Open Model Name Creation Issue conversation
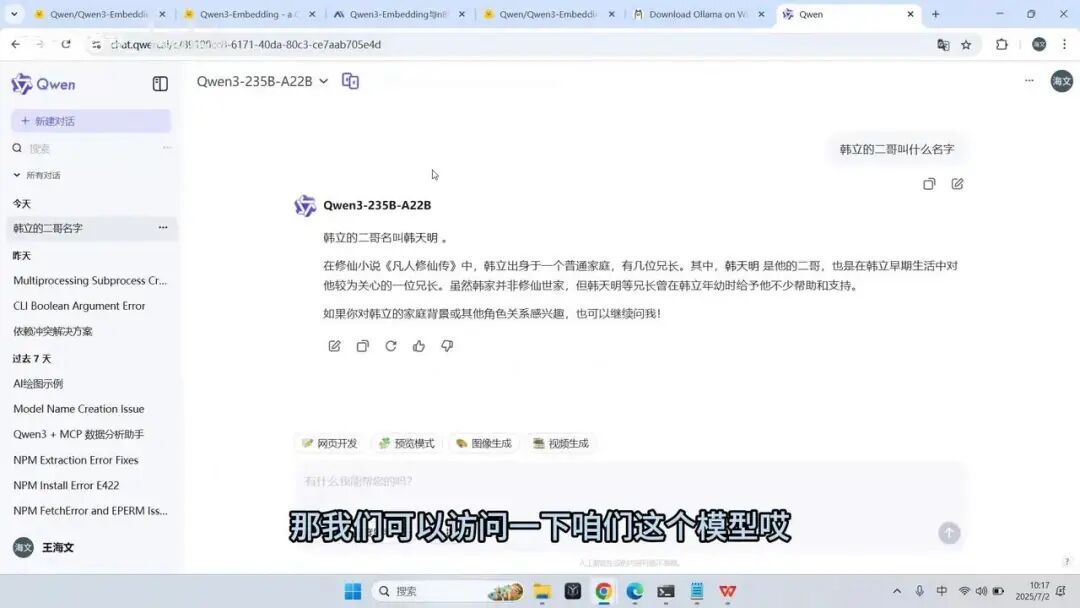The image size is (1080, 608). tap(79, 409)
